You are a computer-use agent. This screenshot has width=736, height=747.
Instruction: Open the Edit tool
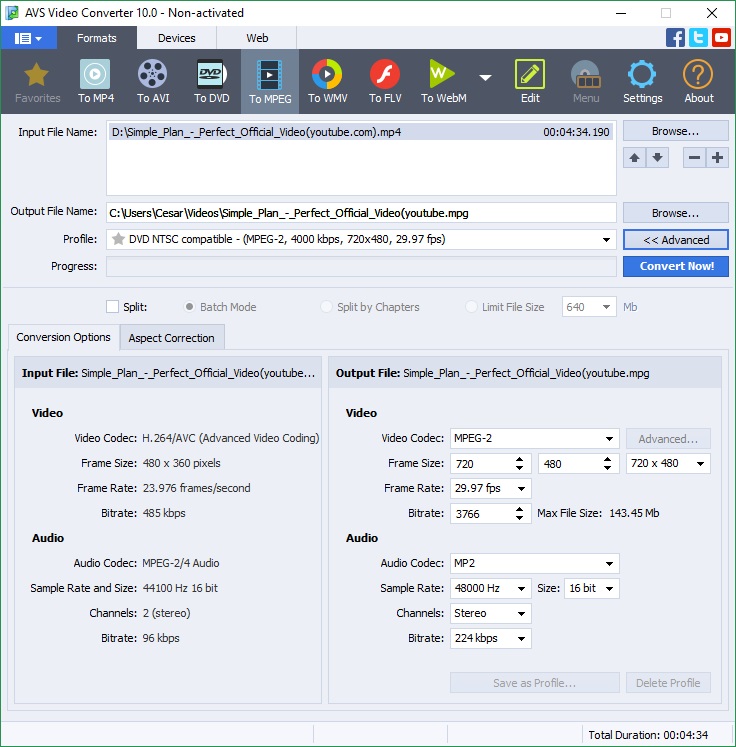tap(530, 82)
